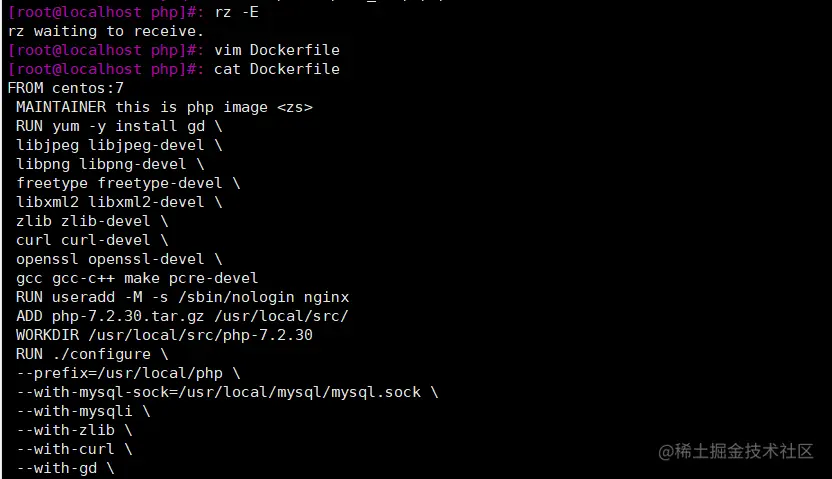The height and width of the screenshot is (479, 832).
Task: Click the 'gcc gcc-c++ make pcre-devel' line
Action: (x=137, y=278)
